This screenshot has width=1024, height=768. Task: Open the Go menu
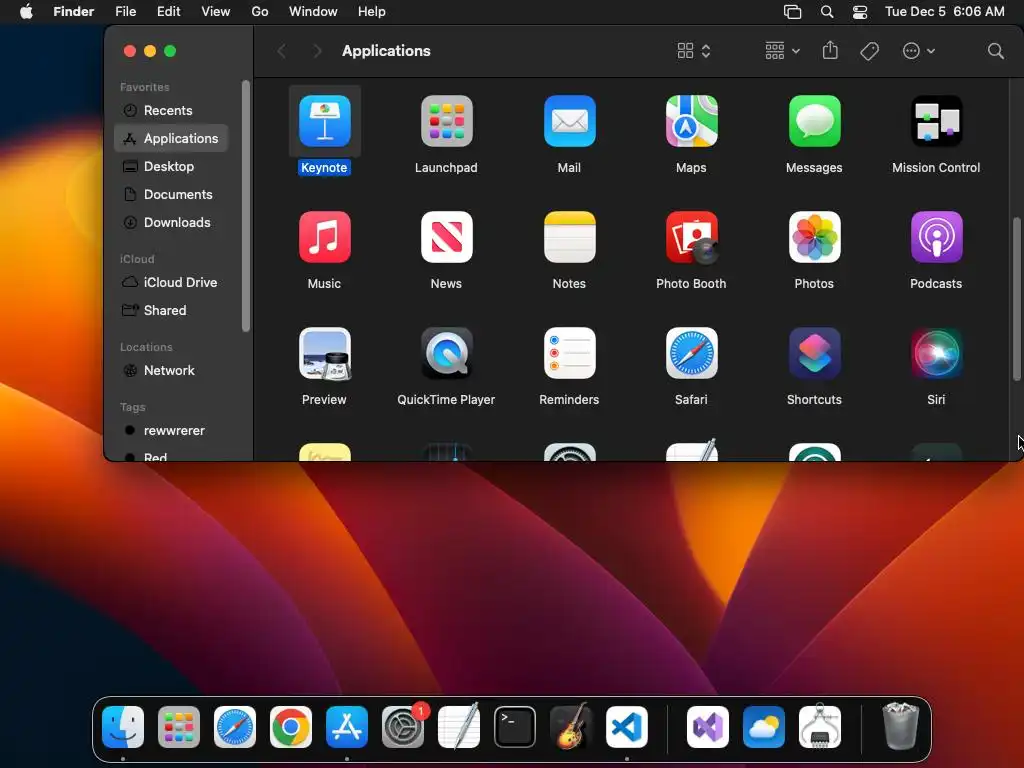(260, 12)
